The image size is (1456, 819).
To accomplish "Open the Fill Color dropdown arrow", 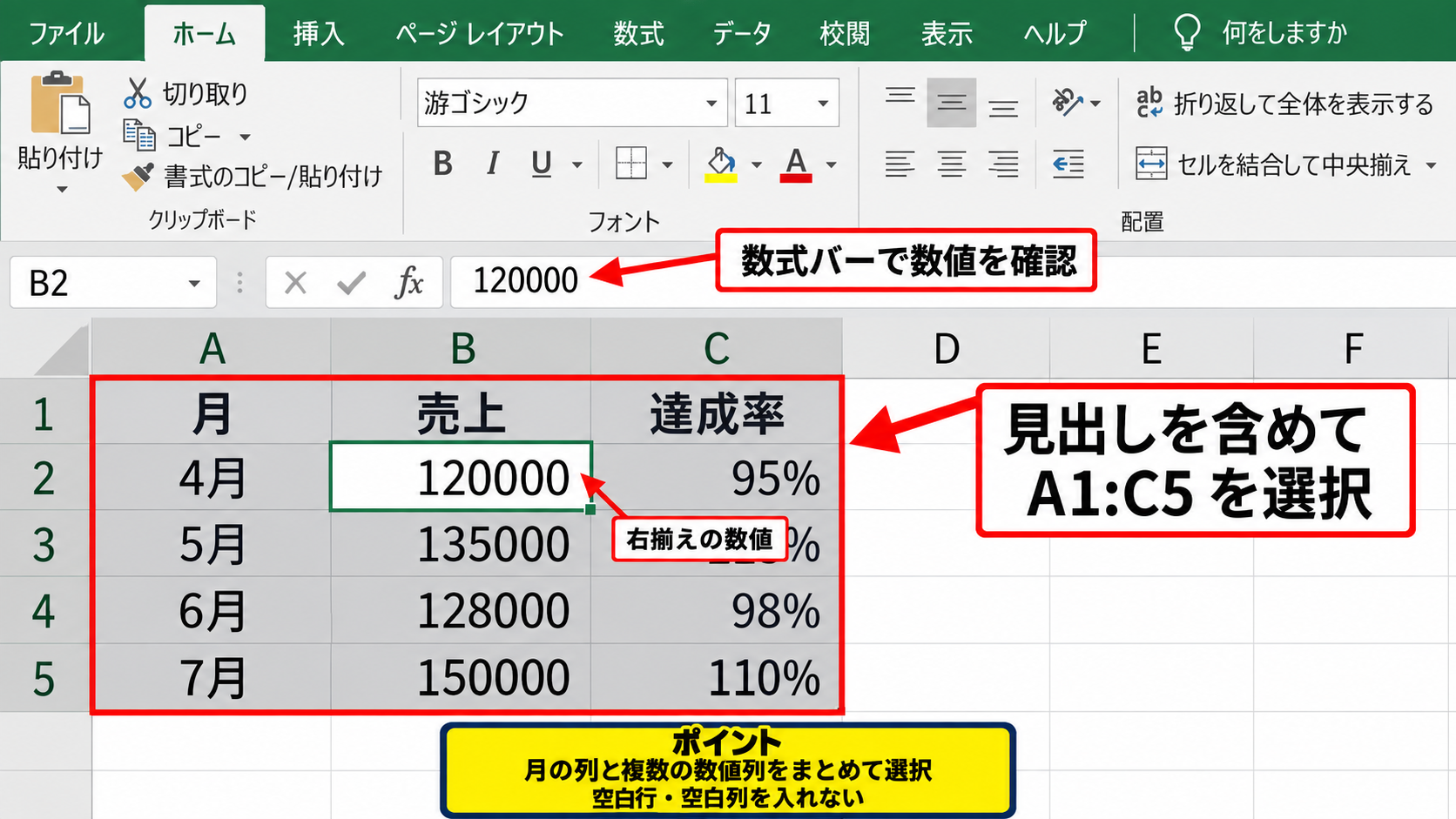I will 756,164.
